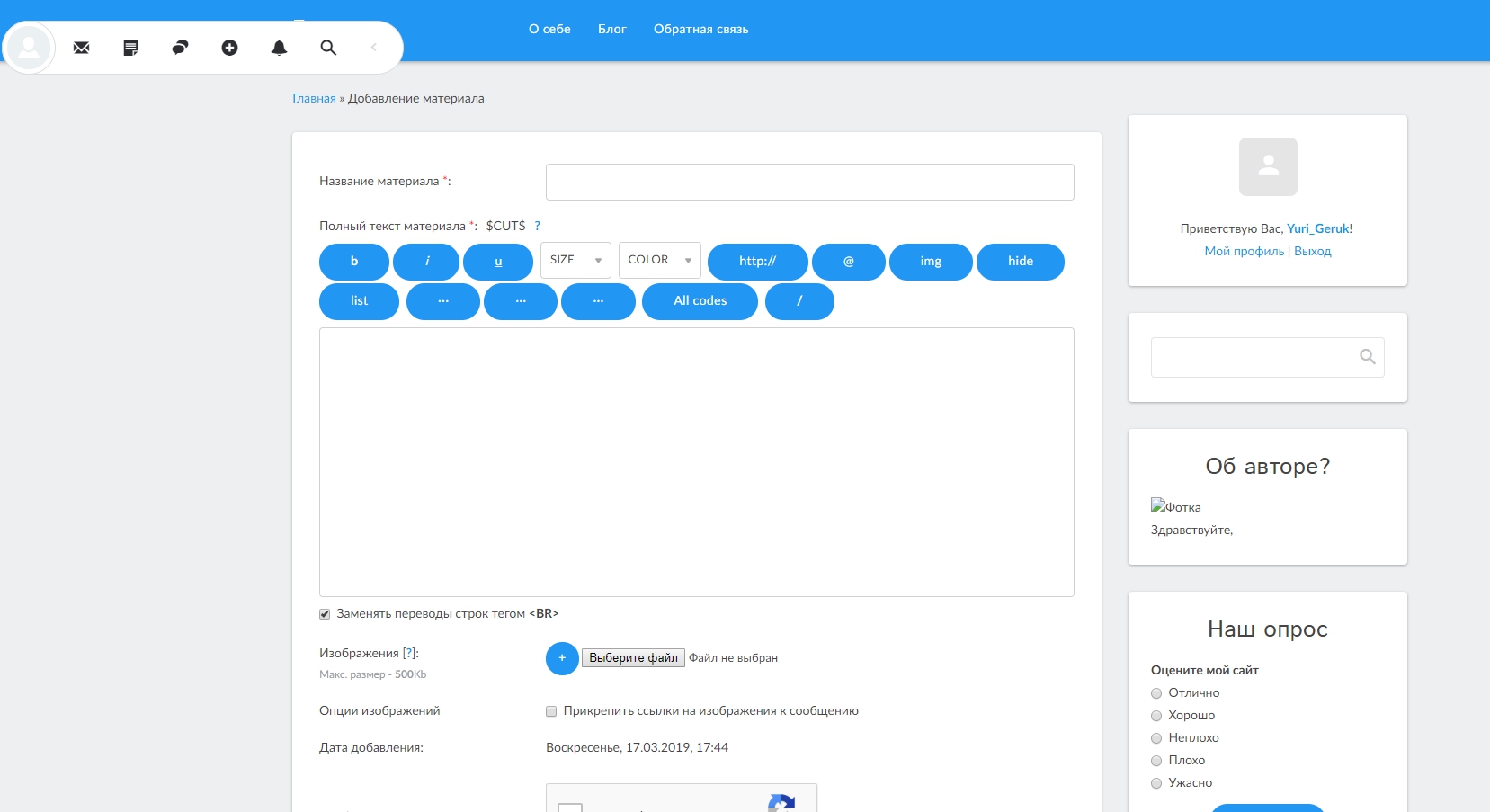1490x812 pixels.
Task: Click the blue plus add-image button
Action: (x=562, y=658)
